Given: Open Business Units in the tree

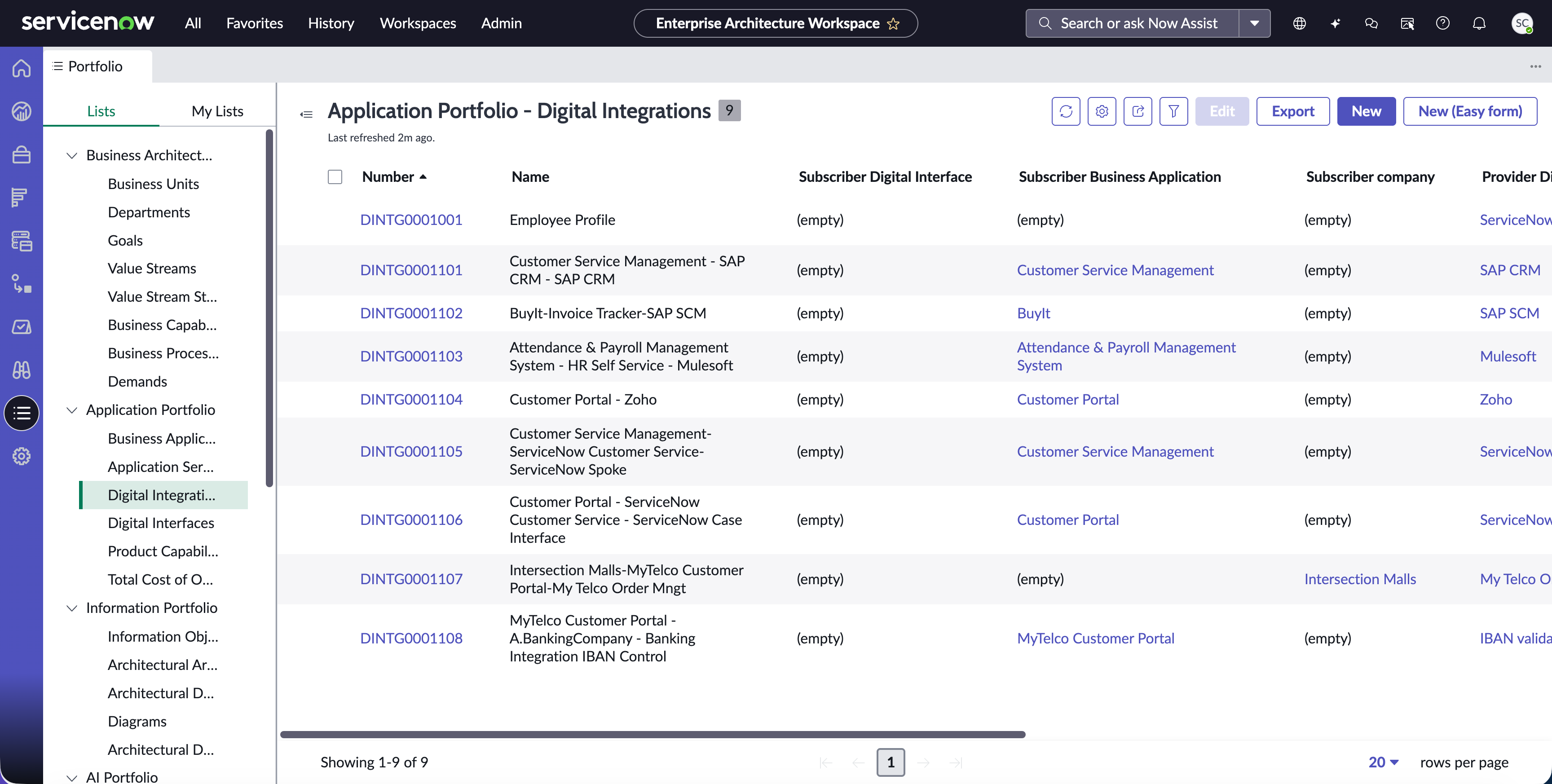Looking at the screenshot, I should point(153,184).
